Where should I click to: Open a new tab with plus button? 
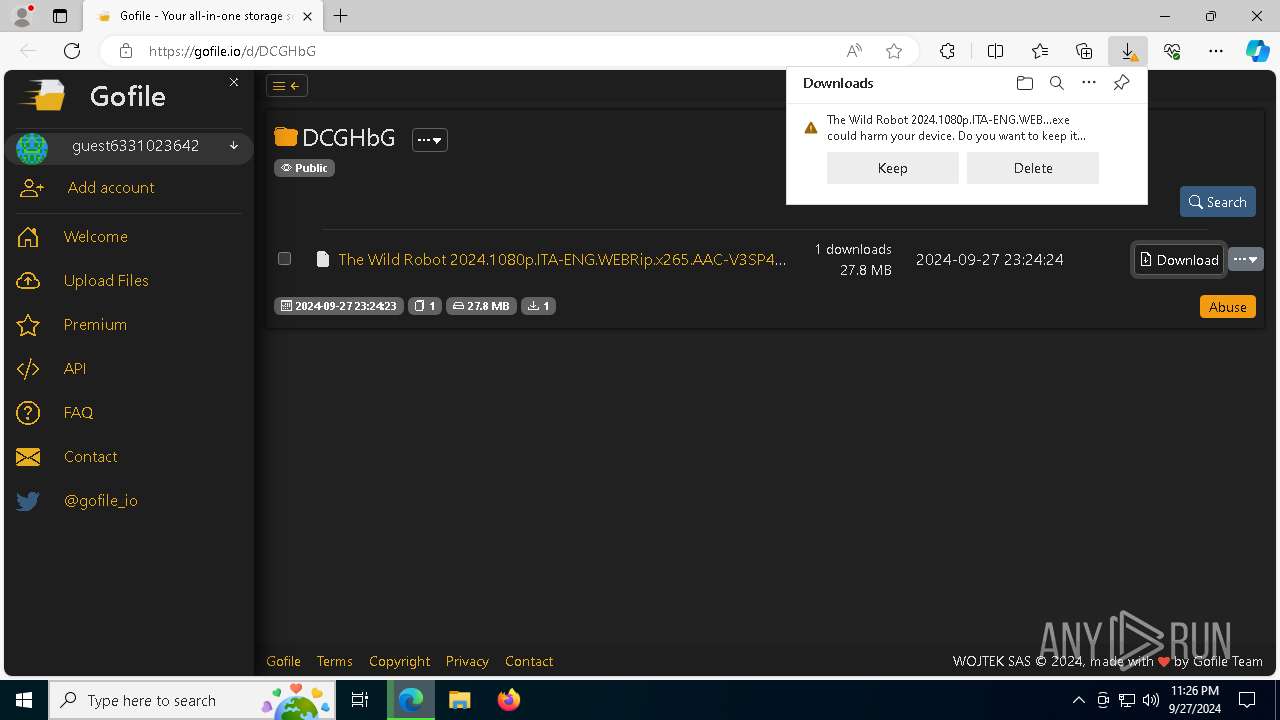(341, 16)
